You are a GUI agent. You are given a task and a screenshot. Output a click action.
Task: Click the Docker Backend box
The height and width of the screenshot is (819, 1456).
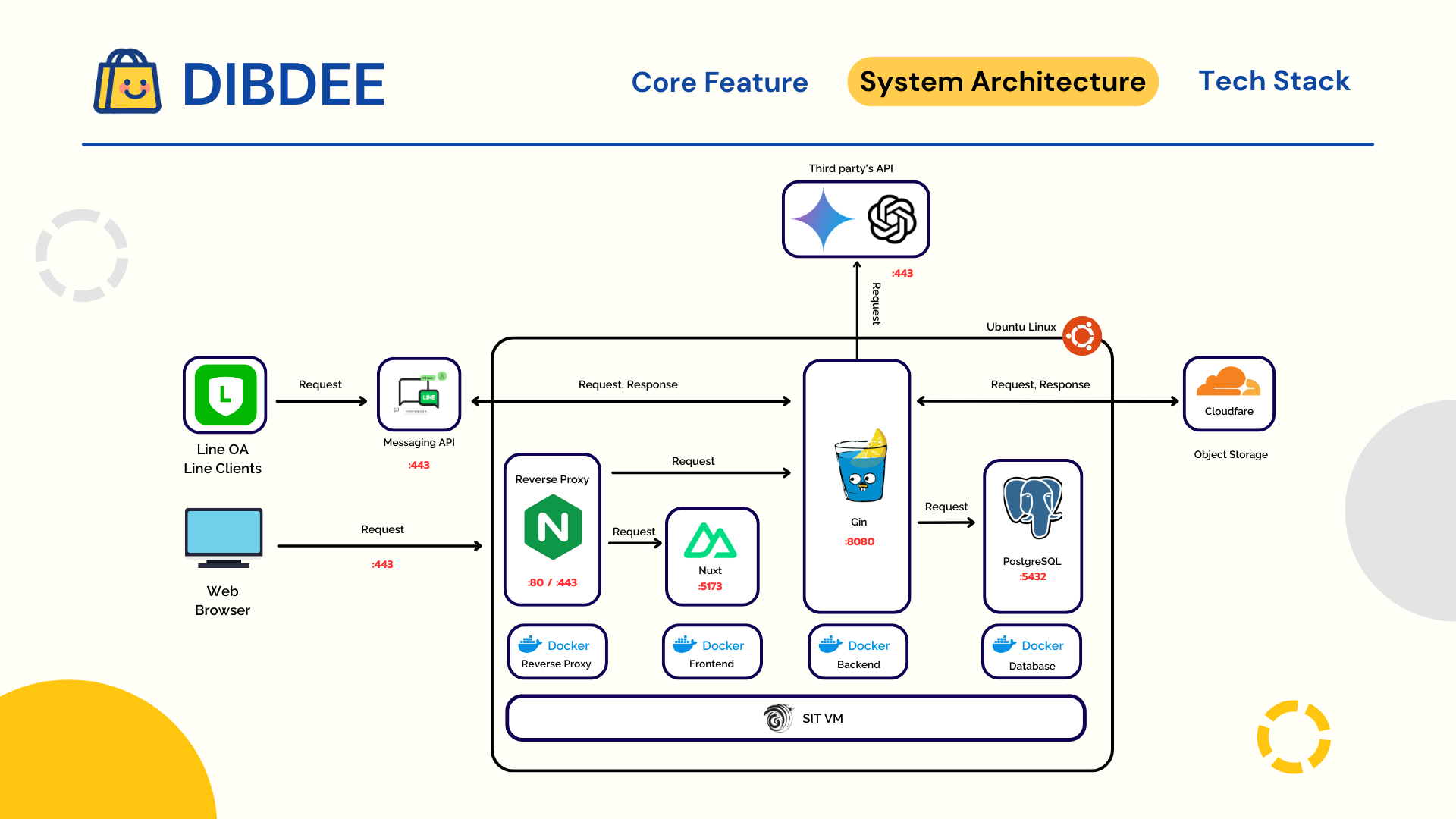[x=858, y=652]
